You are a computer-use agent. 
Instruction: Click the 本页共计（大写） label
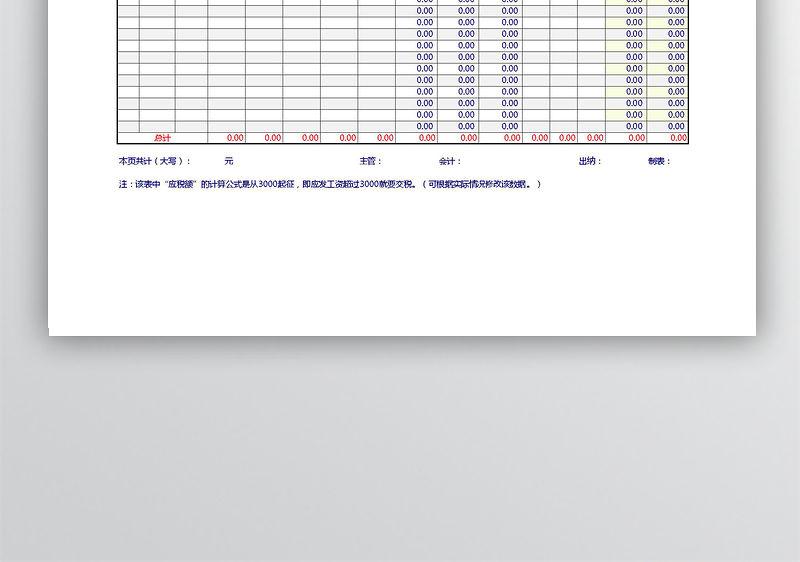pos(154,161)
